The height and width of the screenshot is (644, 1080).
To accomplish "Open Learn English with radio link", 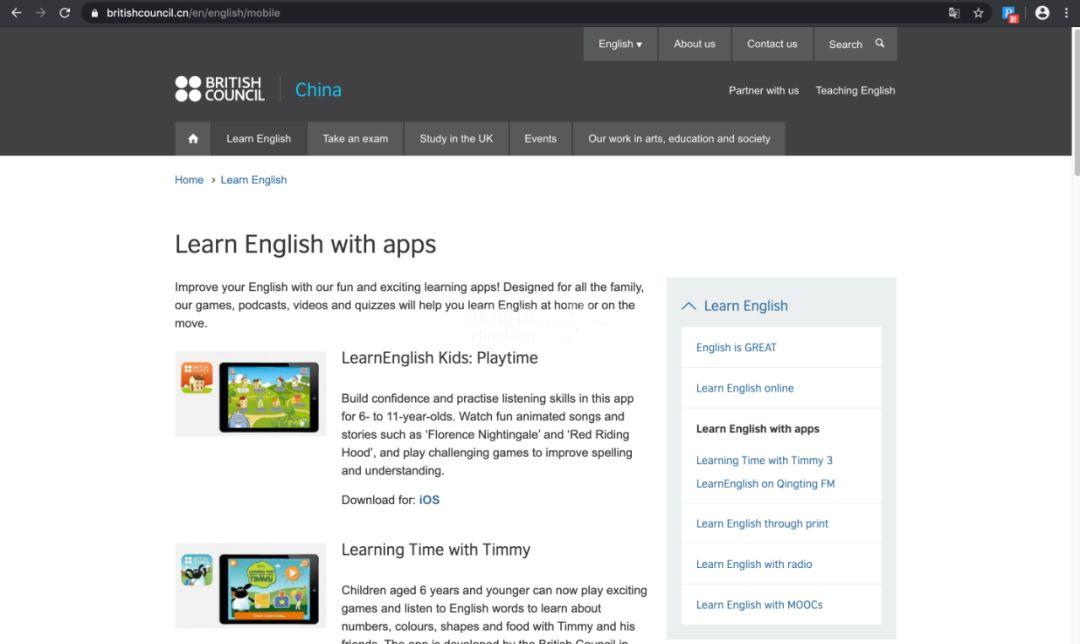I will point(754,564).
